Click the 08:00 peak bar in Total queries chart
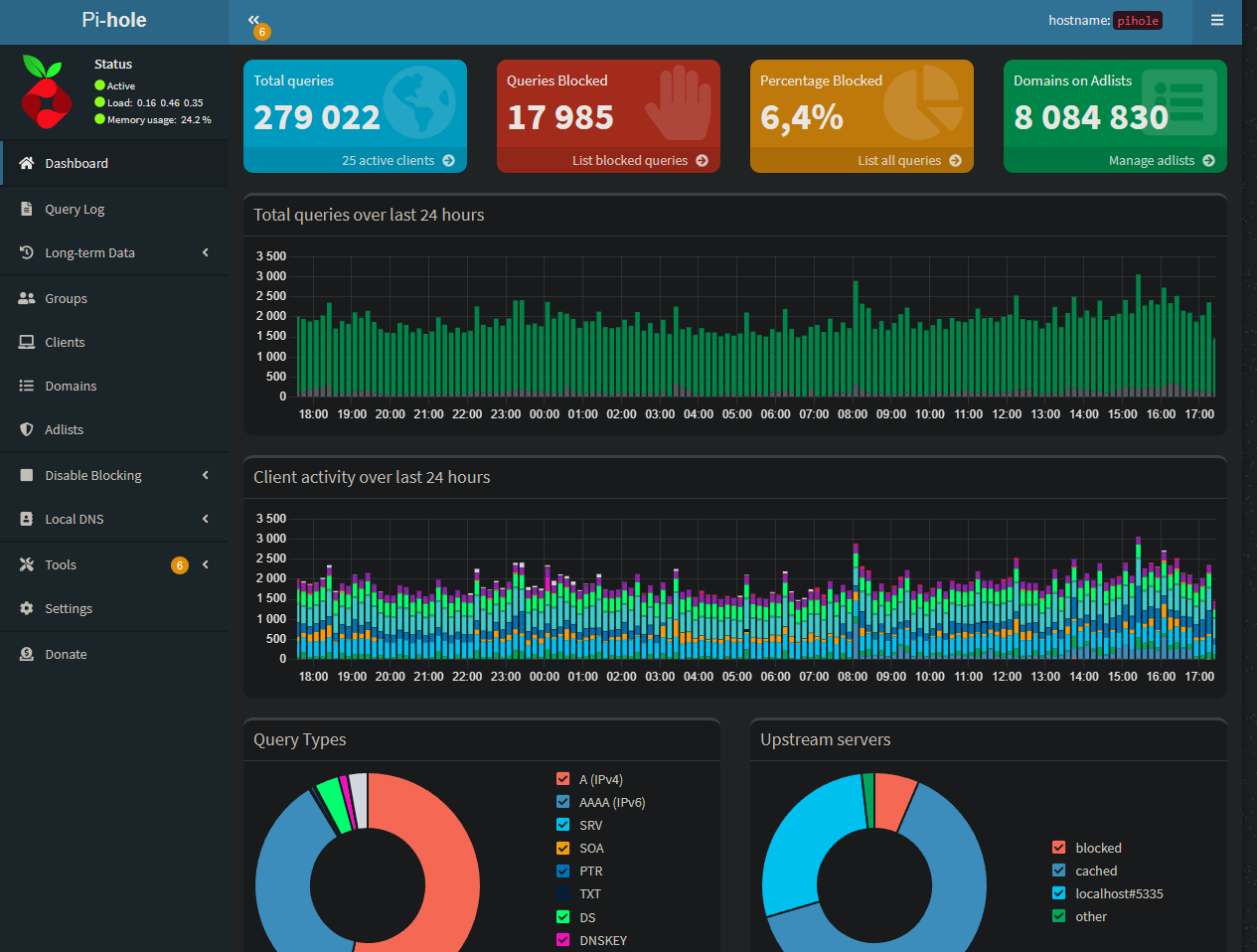Screen dimensions: 1257x952 tap(856, 338)
